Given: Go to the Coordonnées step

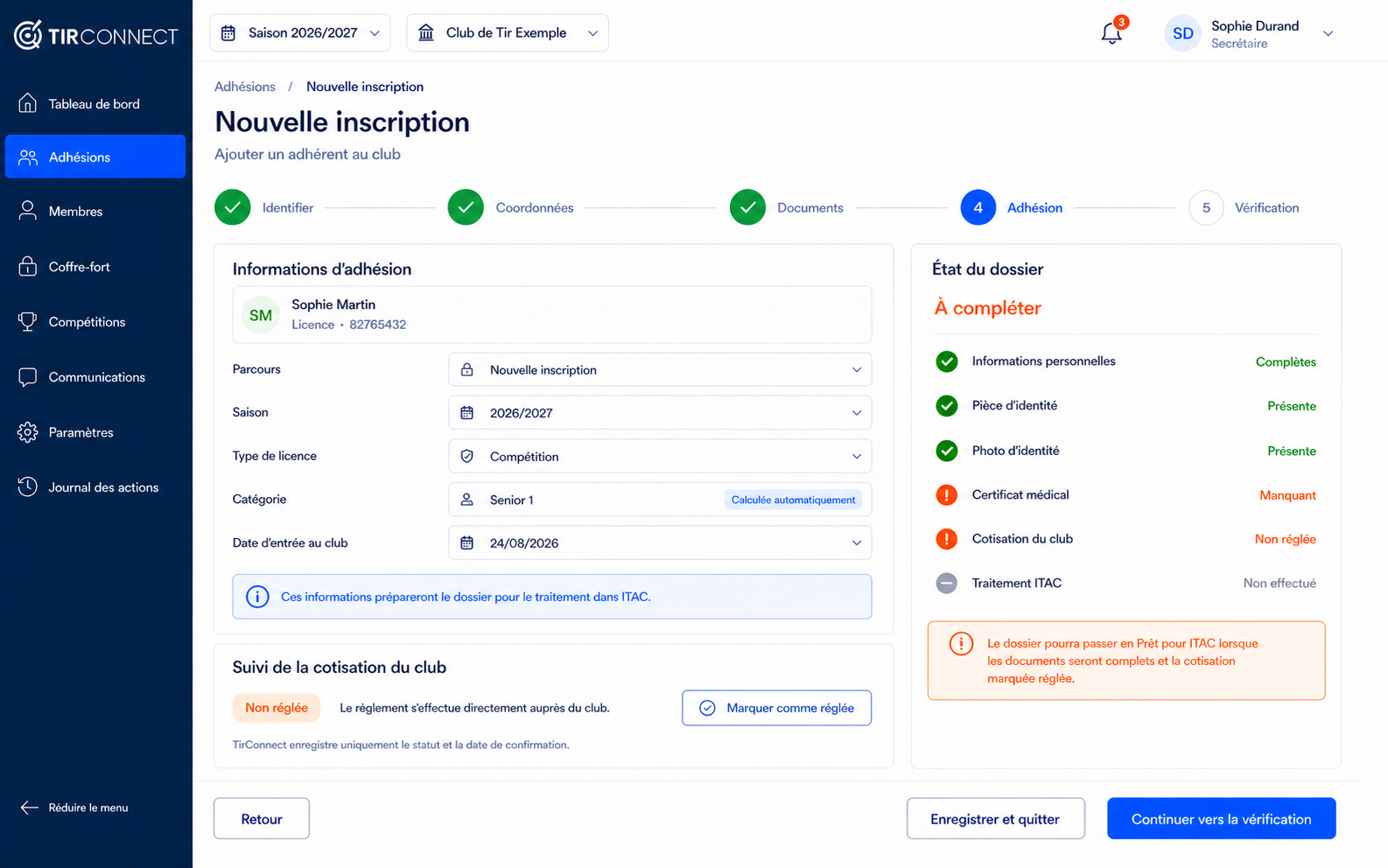Looking at the screenshot, I should click(511, 207).
